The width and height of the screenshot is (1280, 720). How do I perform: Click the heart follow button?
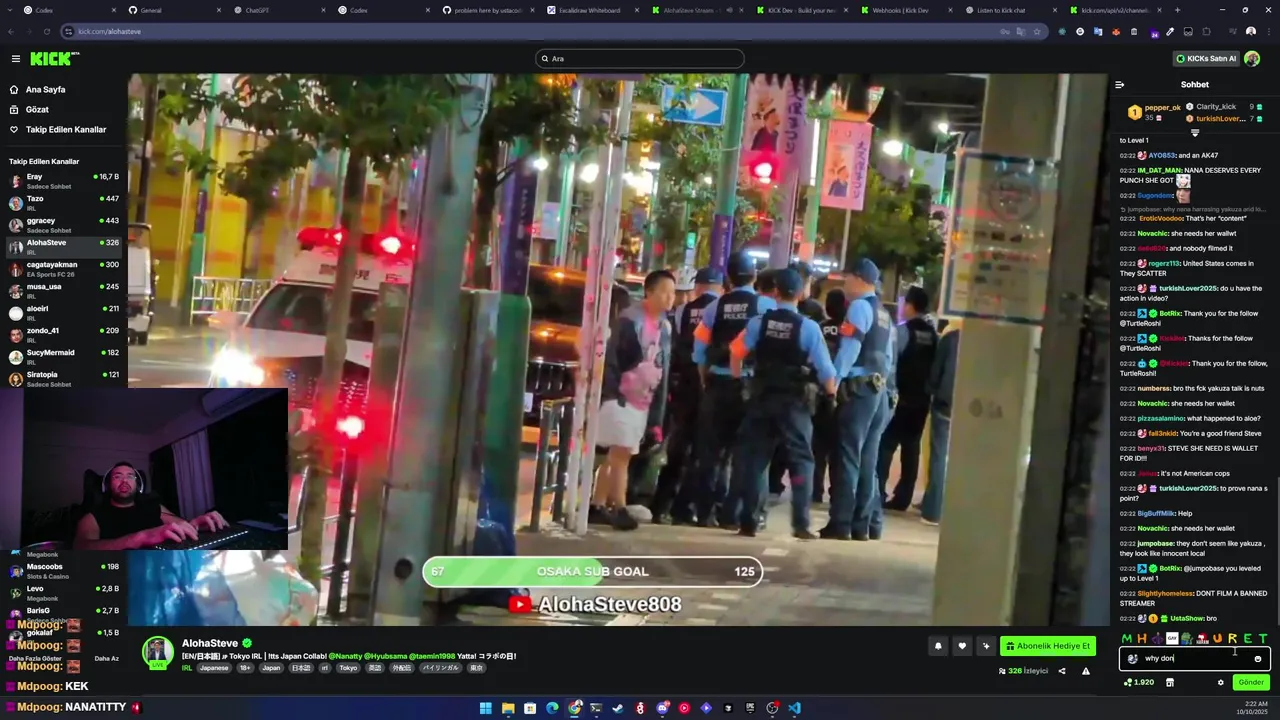pyautogui.click(x=962, y=646)
